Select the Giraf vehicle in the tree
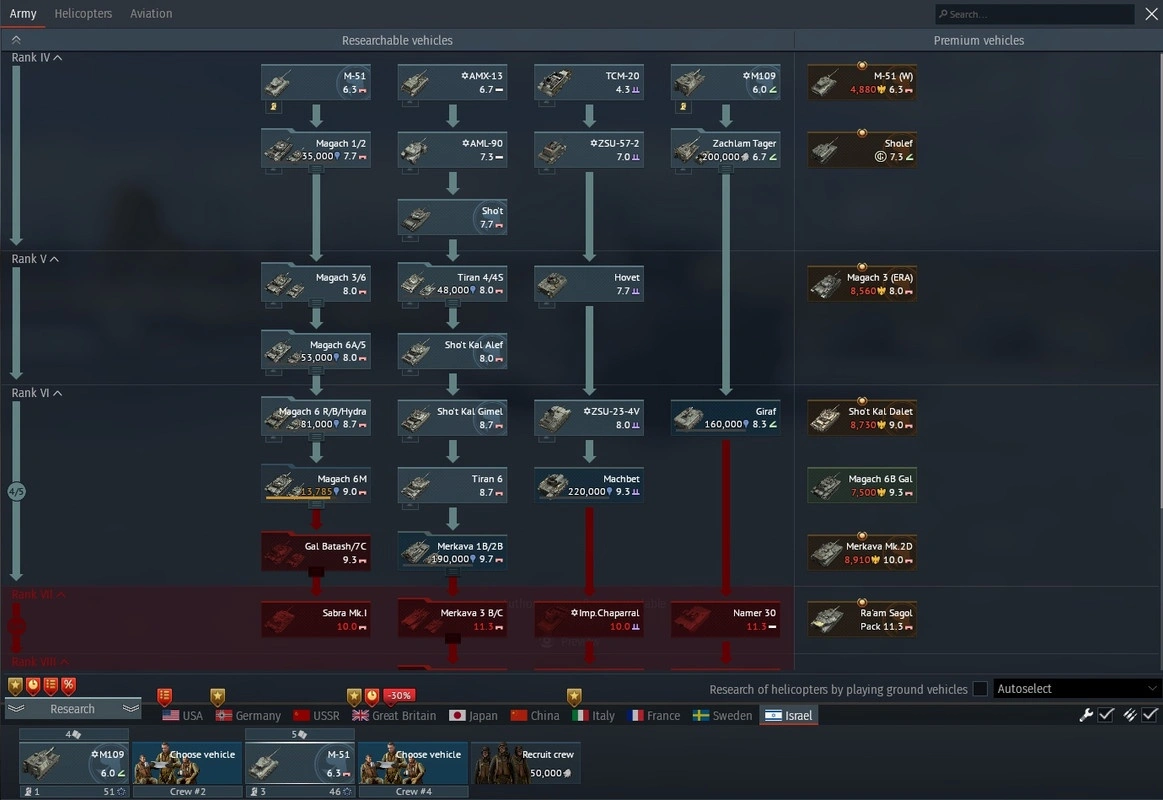1163x800 pixels. click(725, 417)
